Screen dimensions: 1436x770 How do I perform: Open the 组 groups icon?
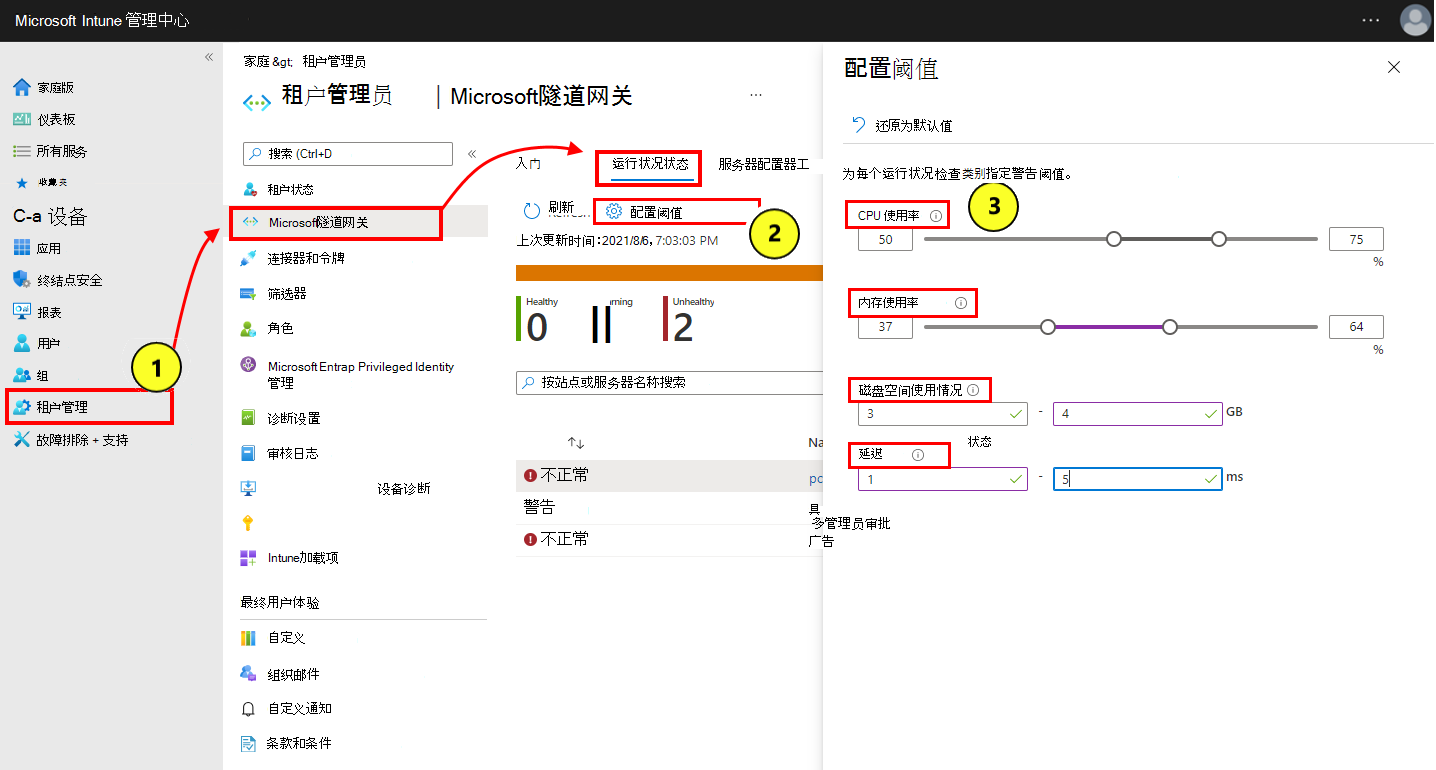pos(22,375)
